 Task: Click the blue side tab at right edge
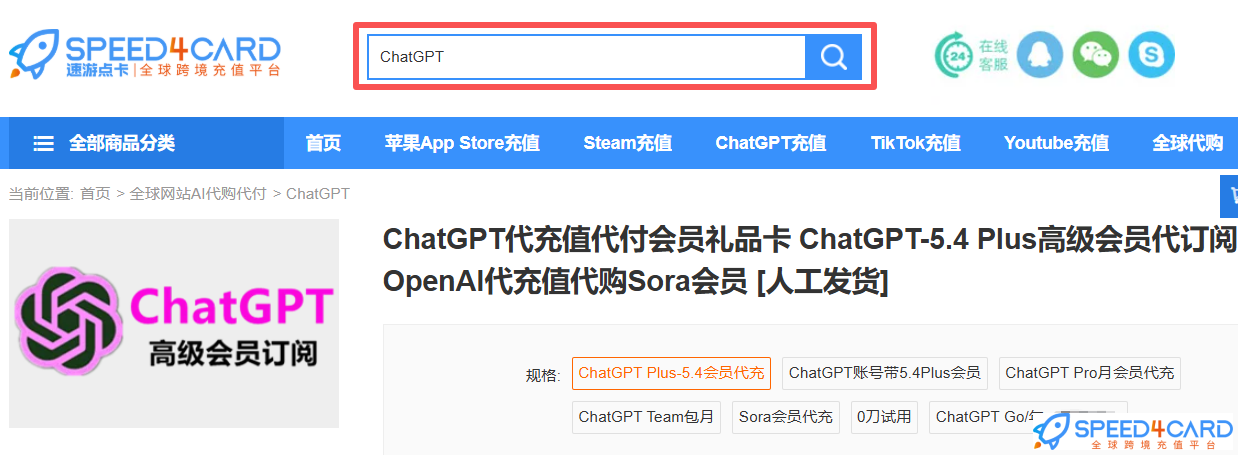point(1229,196)
